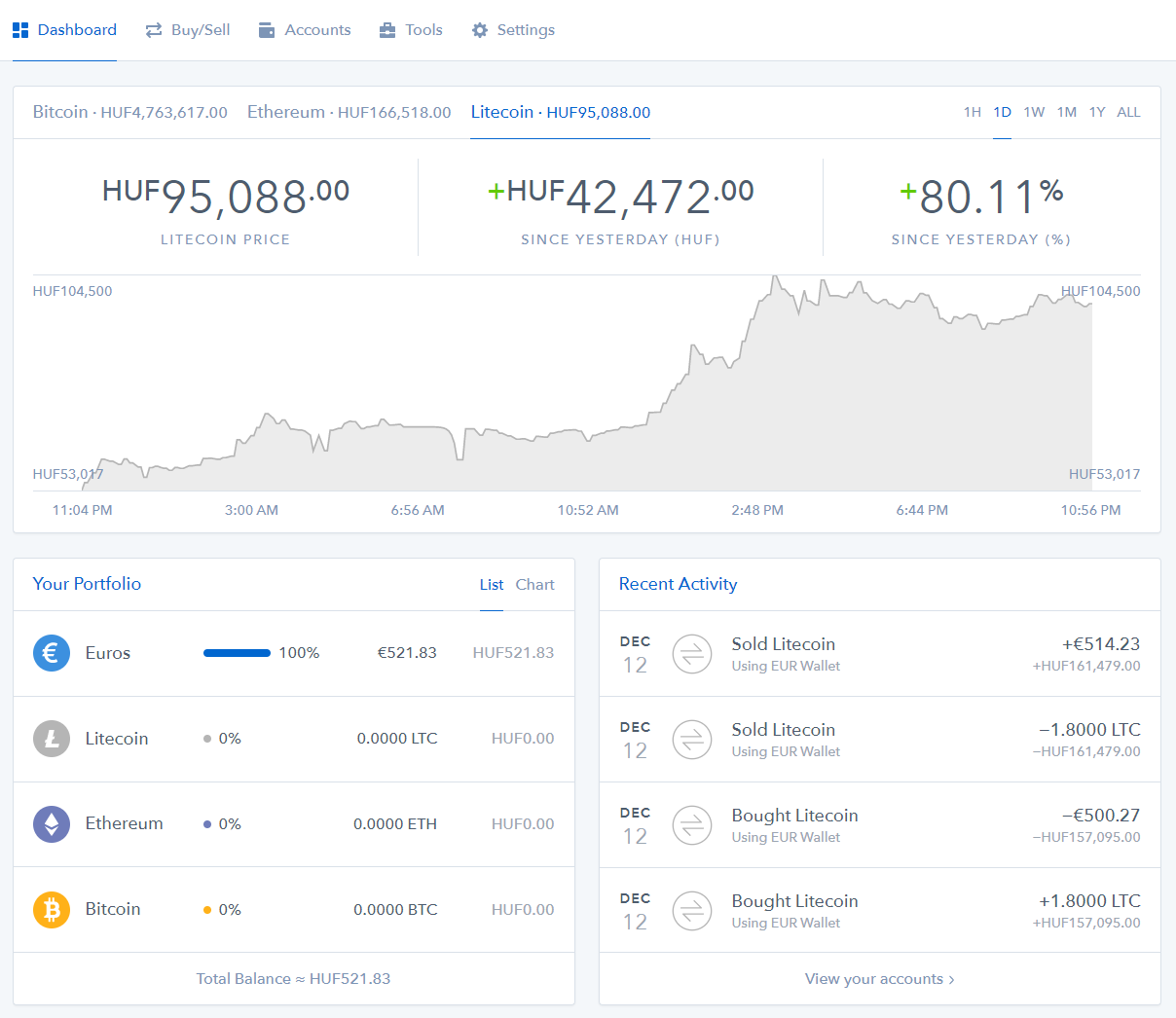Open the Tools menu item
This screenshot has height=1018, width=1176.
(411, 30)
